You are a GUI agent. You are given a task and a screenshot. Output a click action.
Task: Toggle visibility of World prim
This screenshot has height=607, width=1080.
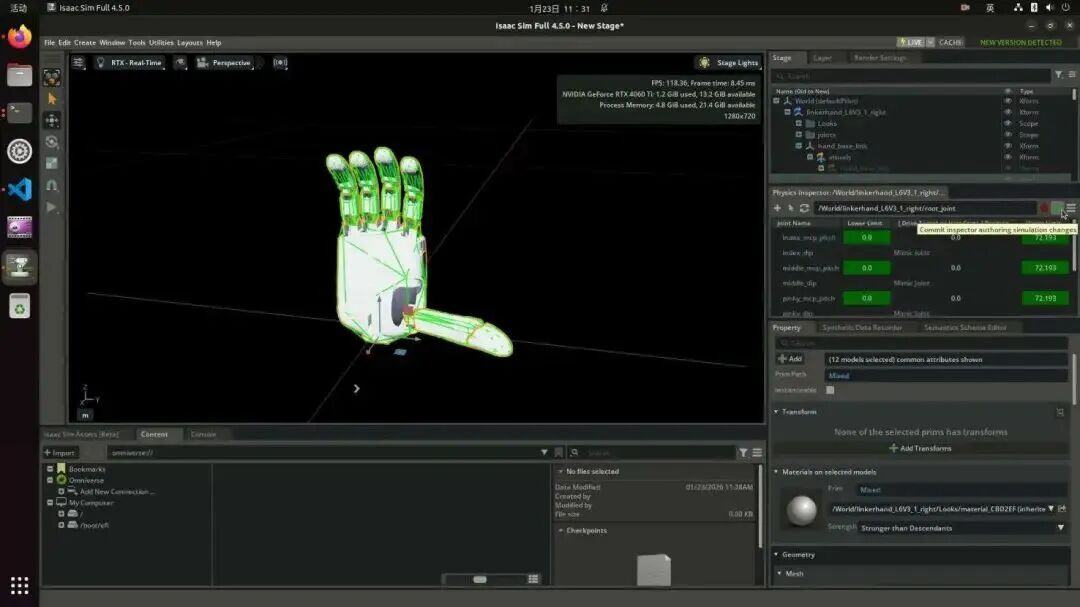coord(1008,101)
